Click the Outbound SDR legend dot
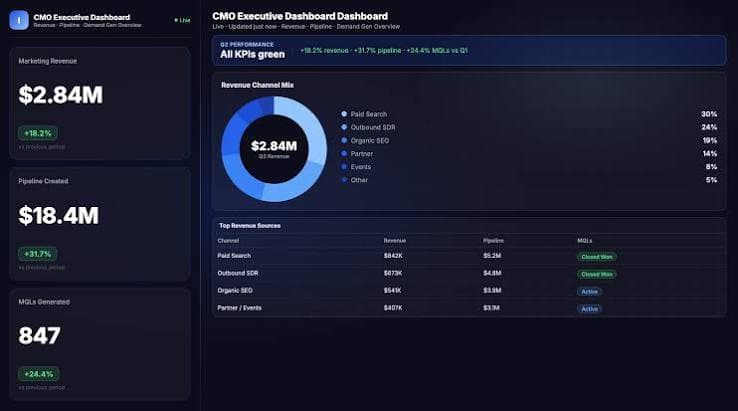The width and height of the screenshot is (738, 411). pyautogui.click(x=344, y=127)
